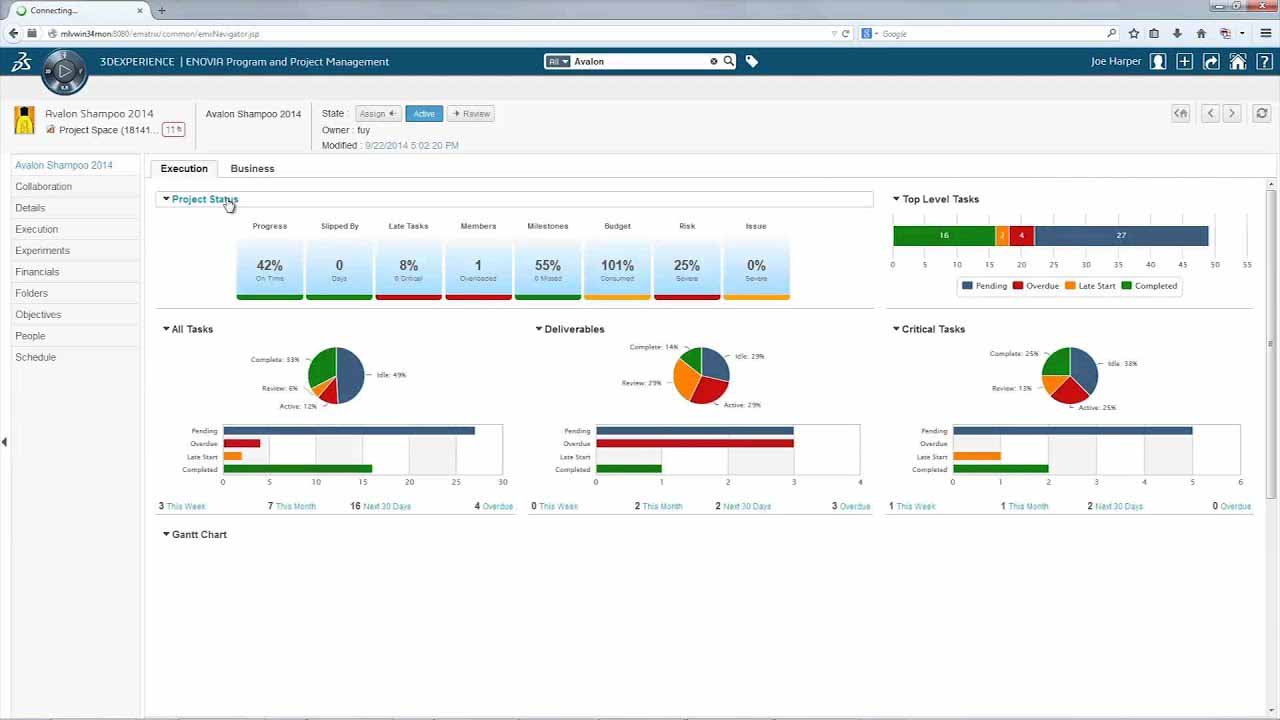Open browser hamburger menu

point(1265,33)
